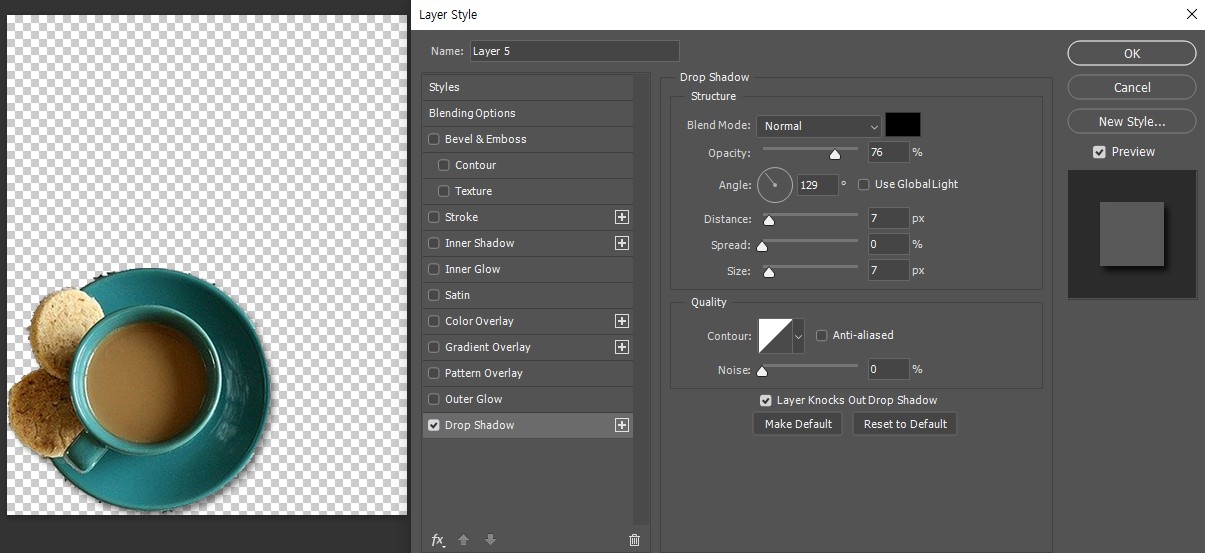The height and width of the screenshot is (553, 1205).
Task: Click the Spread slider handle
Action: coord(762,246)
